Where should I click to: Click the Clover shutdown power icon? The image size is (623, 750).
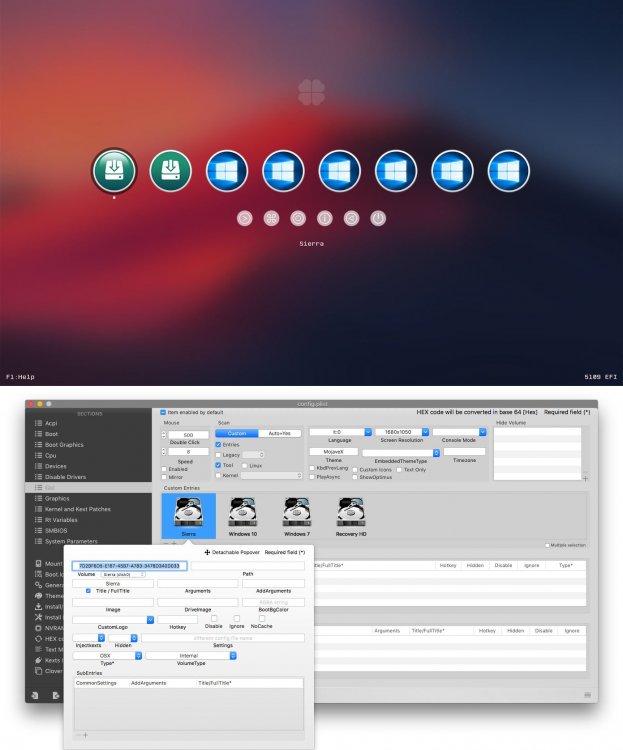(378, 219)
